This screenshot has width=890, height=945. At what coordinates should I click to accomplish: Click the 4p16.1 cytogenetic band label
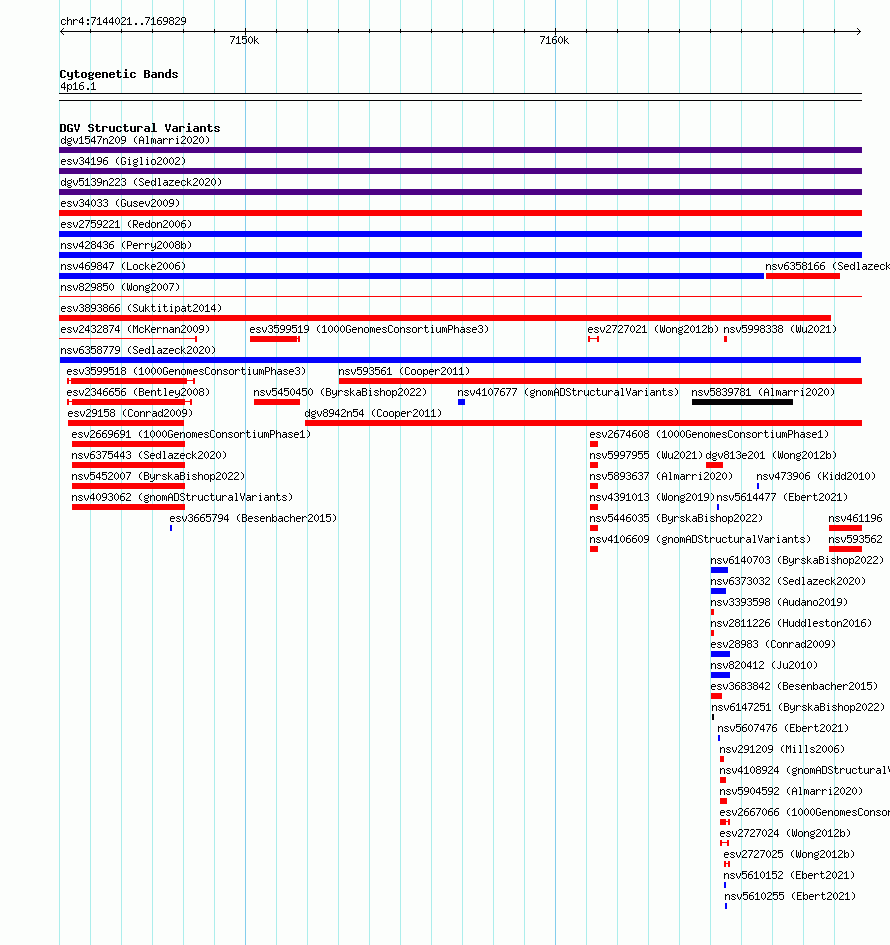[78, 87]
